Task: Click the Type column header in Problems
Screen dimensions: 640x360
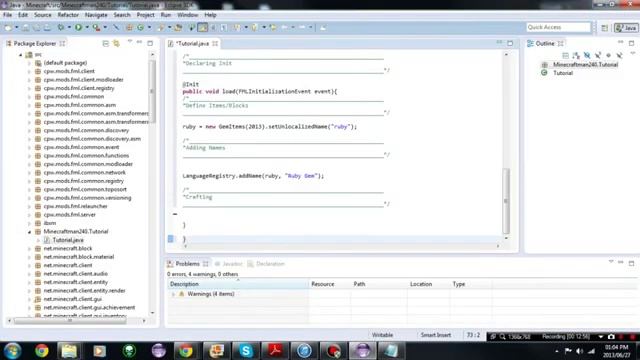Action: pyautogui.click(x=471, y=284)
